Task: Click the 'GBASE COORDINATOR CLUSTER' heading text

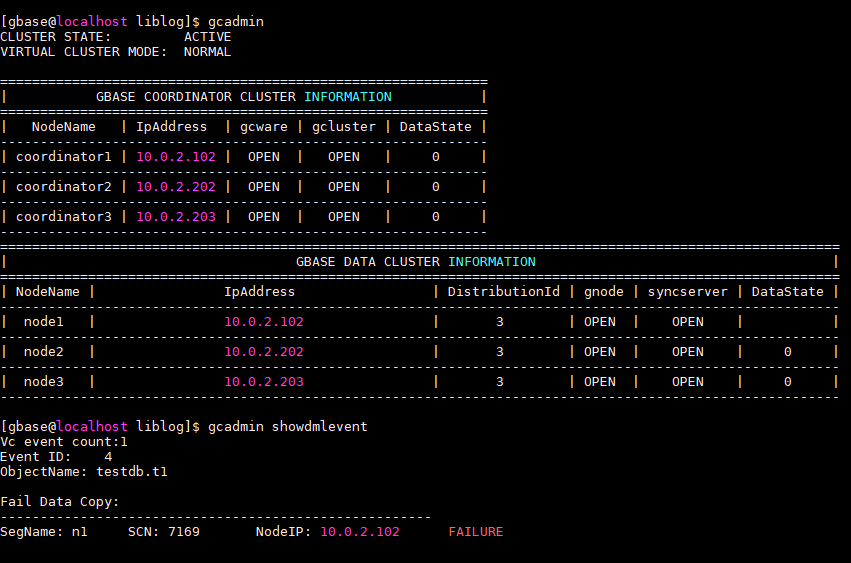Action: click(196, 97)
